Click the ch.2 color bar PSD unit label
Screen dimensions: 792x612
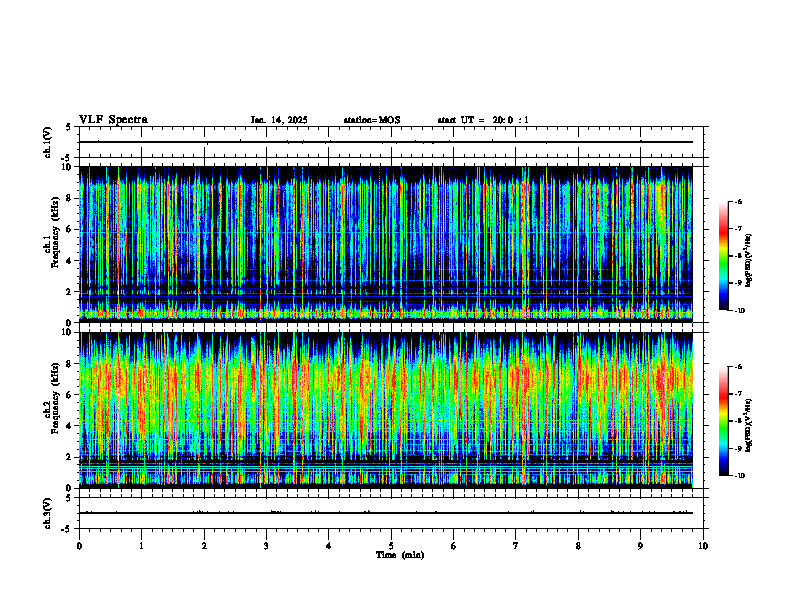749,425
